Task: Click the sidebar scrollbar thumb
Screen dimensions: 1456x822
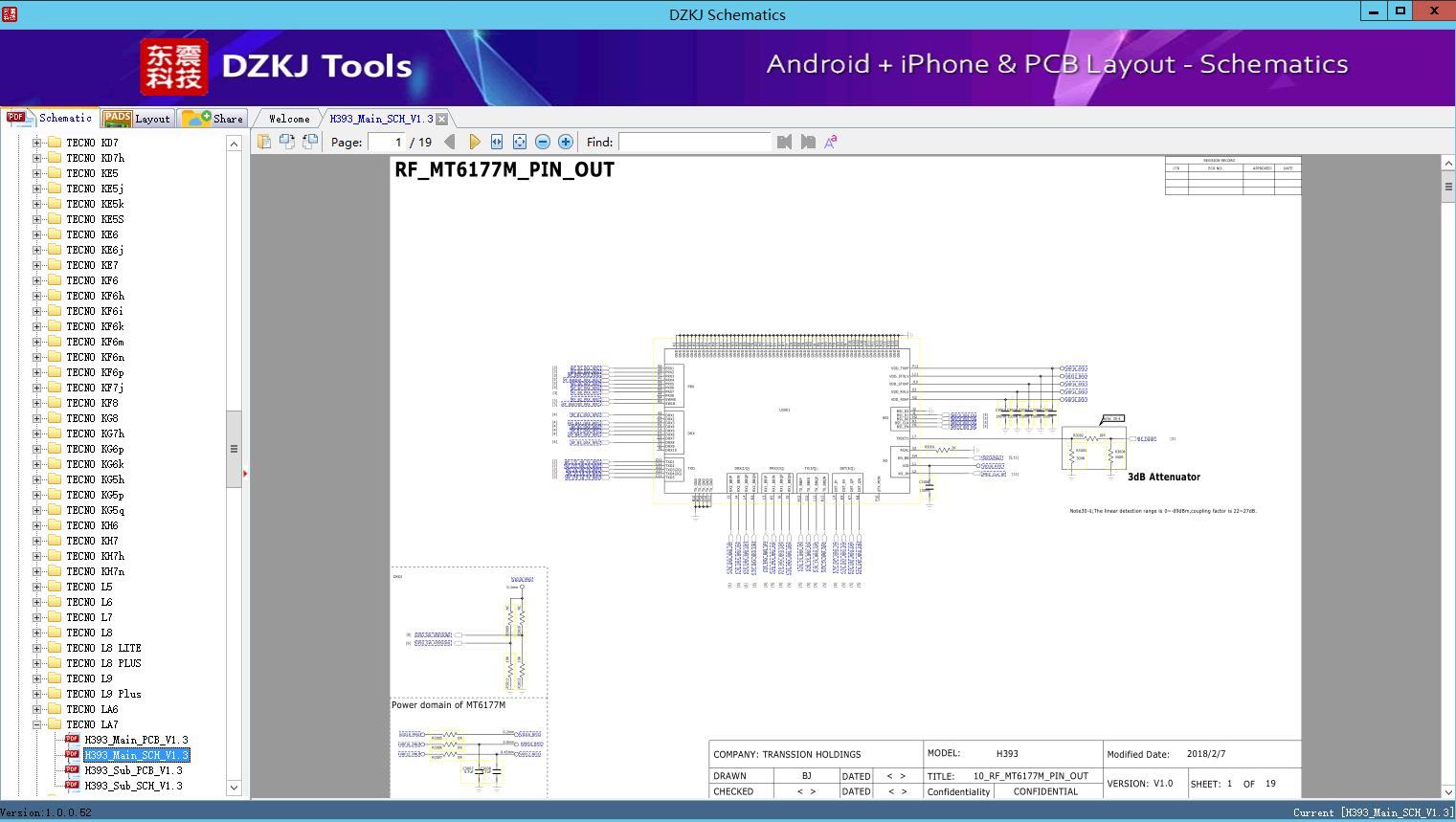Action: 234,449
